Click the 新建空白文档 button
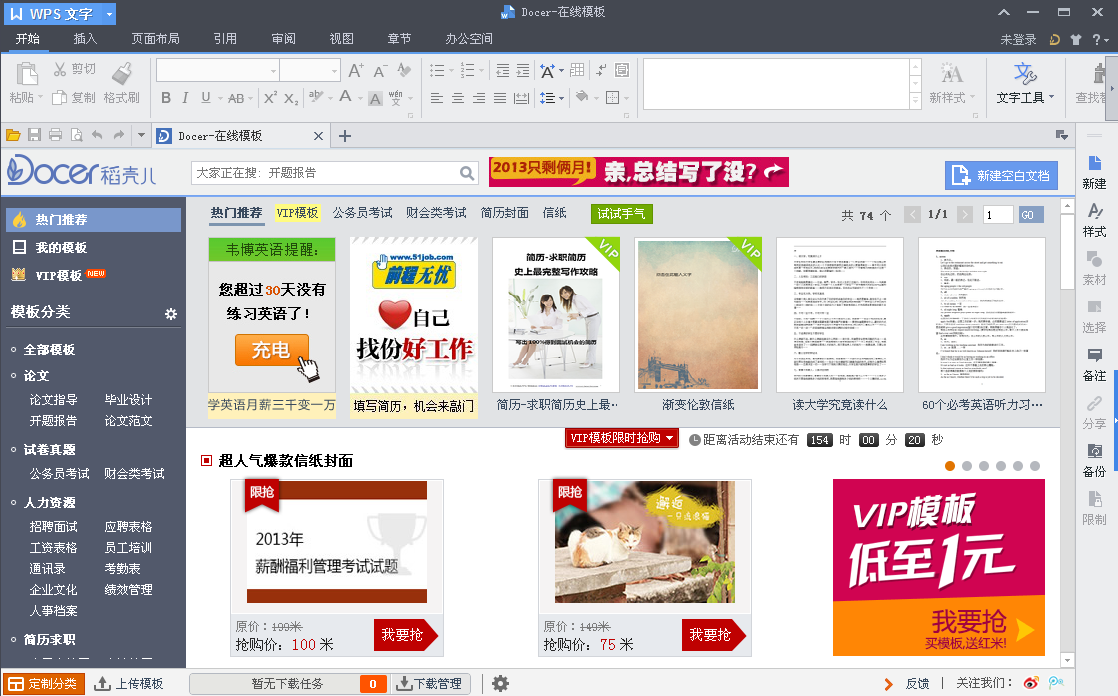The height and width of the screenshot is (696, 1118). 1001,175
